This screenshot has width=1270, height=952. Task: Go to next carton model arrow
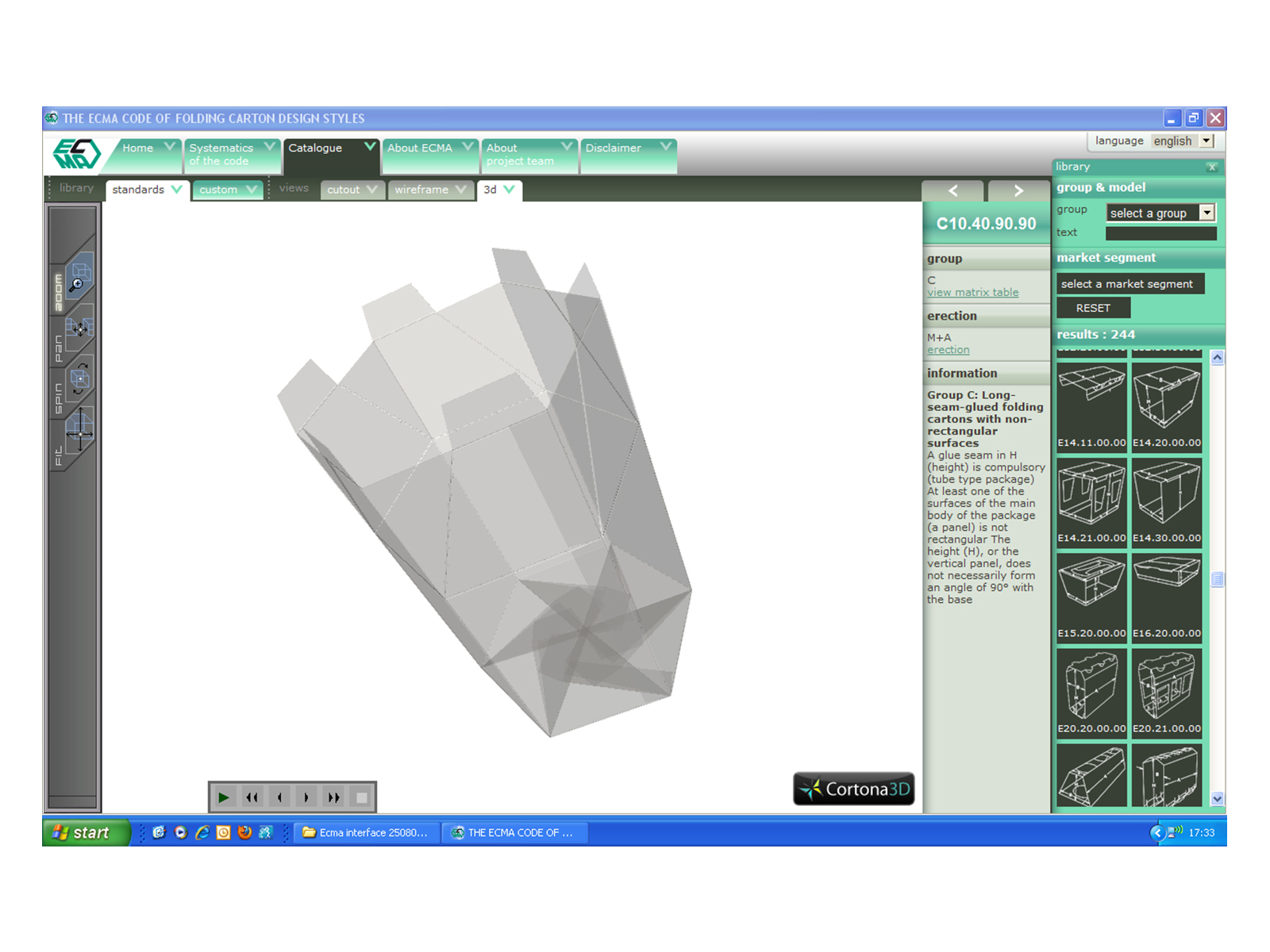tap(1018, 191)
